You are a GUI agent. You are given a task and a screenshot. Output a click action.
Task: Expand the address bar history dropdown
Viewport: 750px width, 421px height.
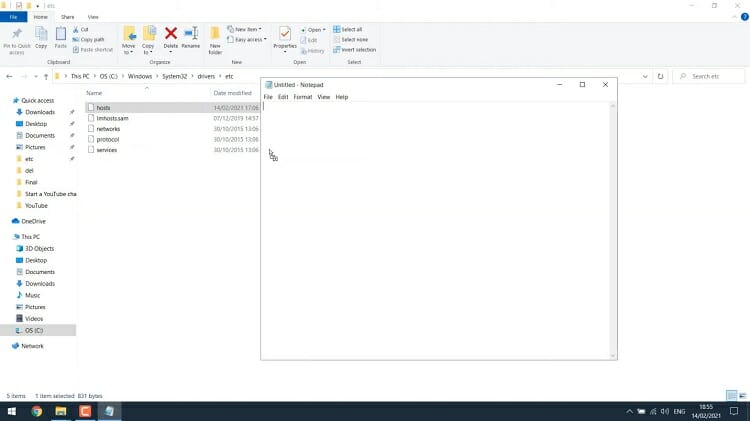pos(645,76)
